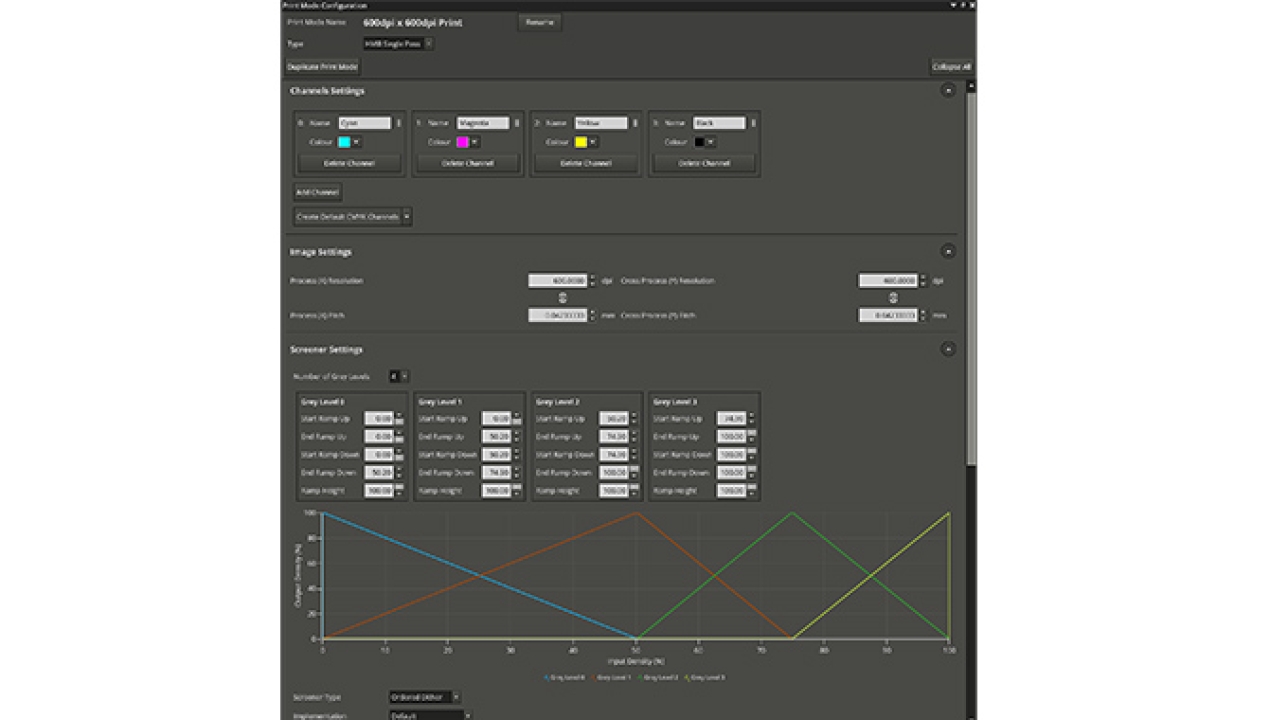Click the Yellow channel name field
The image size is (1280, 720).
point(601,123)
